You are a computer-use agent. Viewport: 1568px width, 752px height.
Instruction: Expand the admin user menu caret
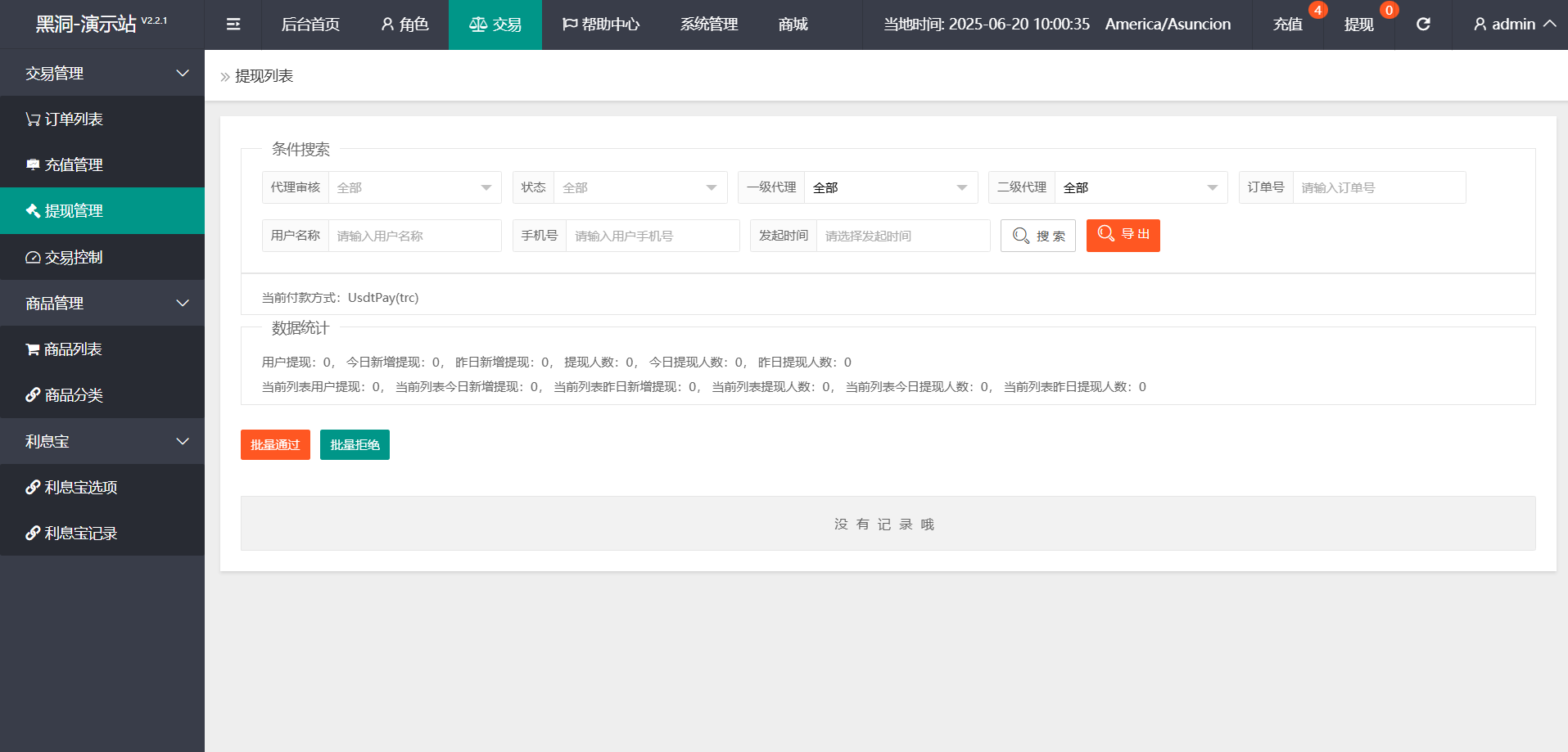(1549, 25)
